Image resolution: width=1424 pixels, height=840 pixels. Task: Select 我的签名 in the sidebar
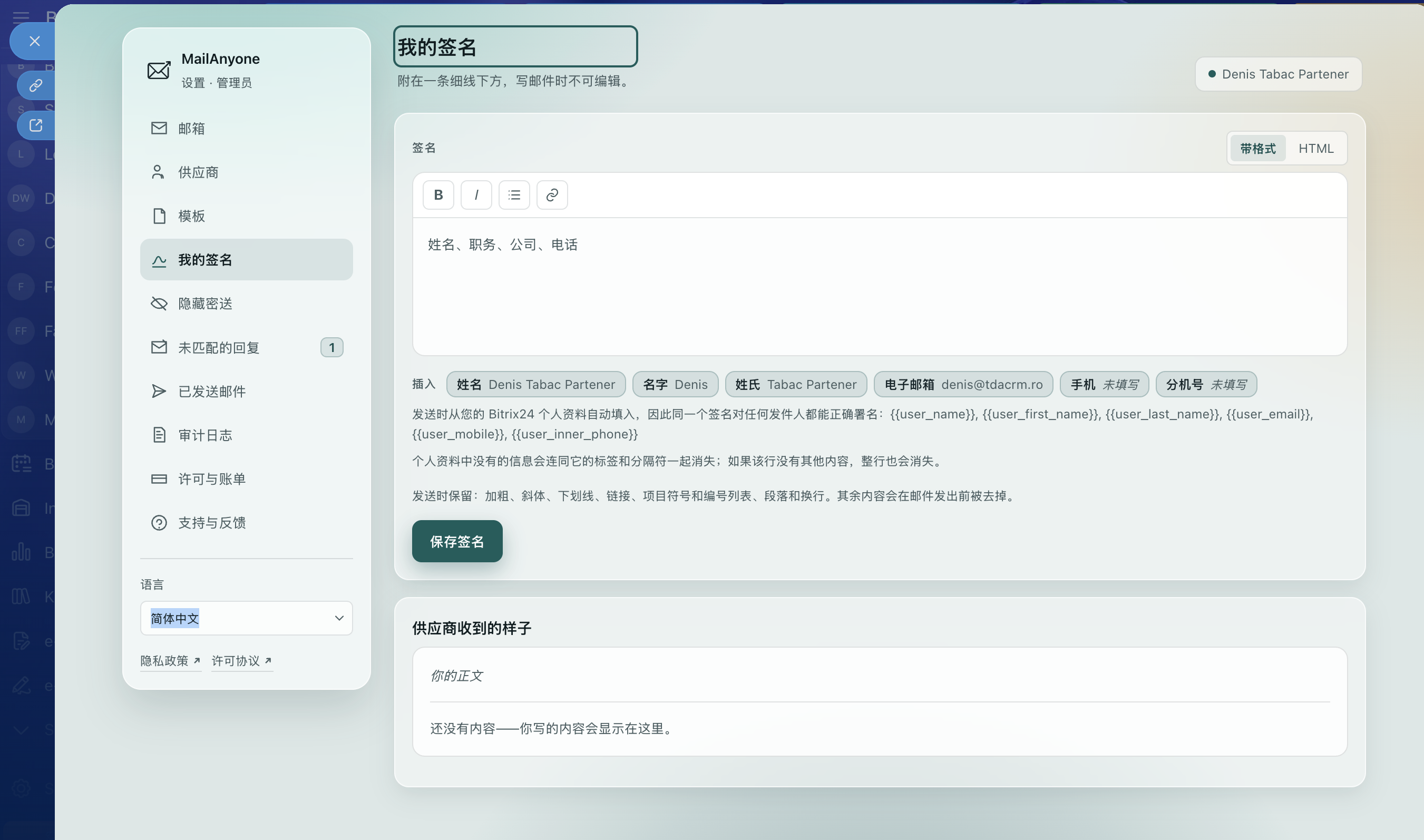tap(246, 260)
